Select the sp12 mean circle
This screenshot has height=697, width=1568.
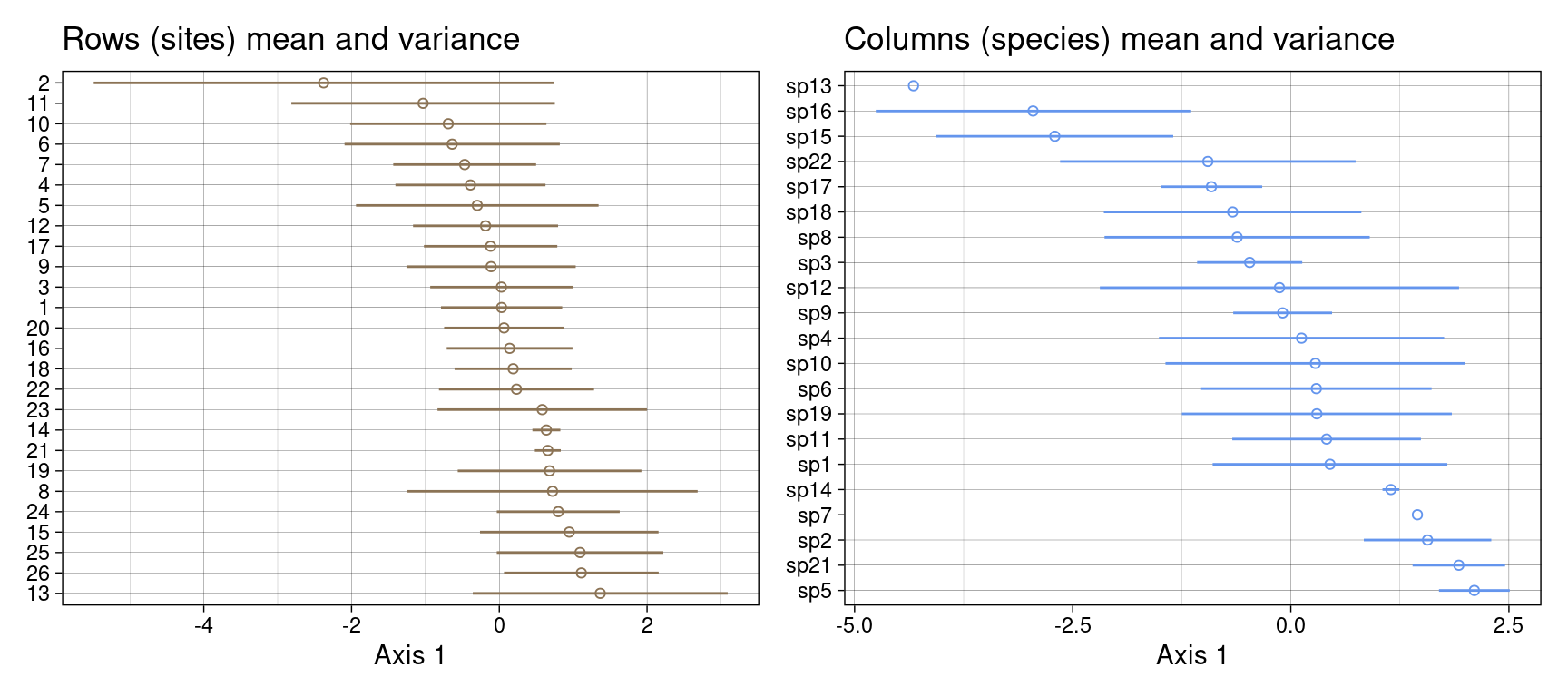coord(1279,288)
